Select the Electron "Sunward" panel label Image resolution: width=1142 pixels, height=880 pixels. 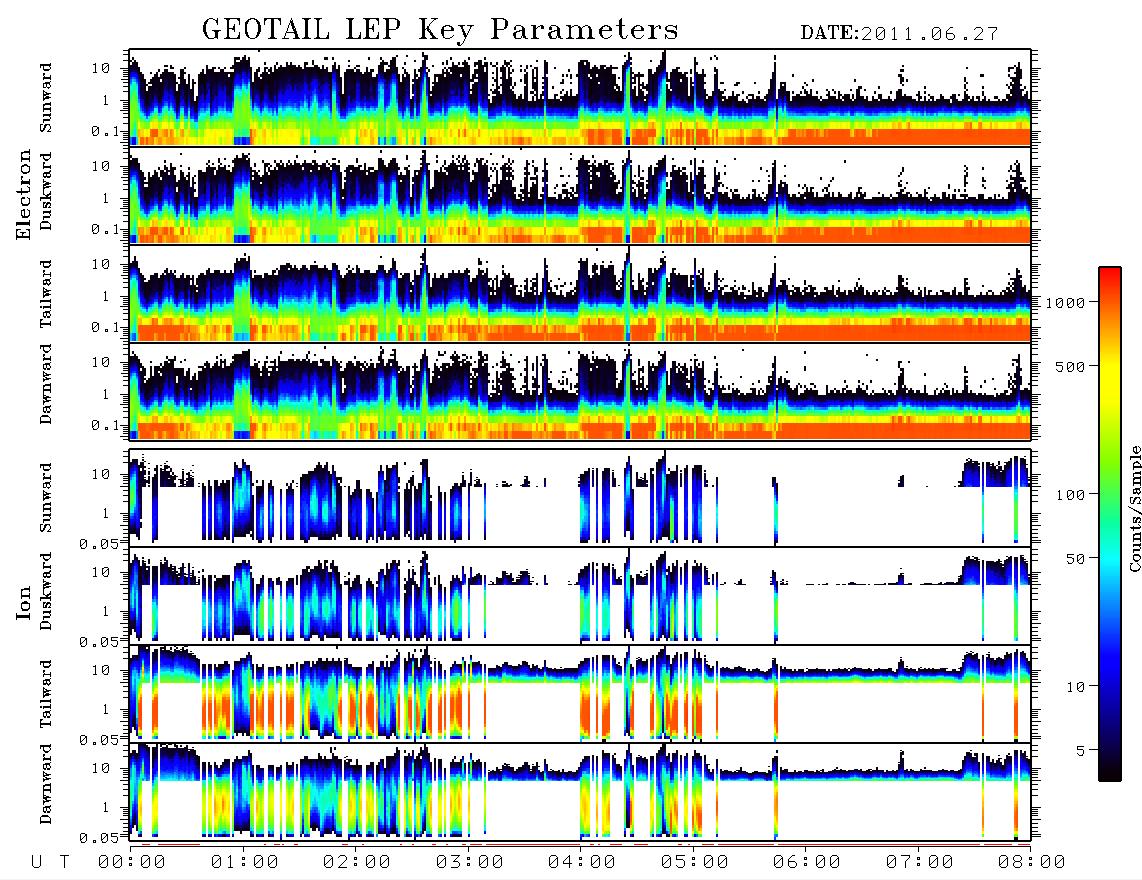point(46,98)
